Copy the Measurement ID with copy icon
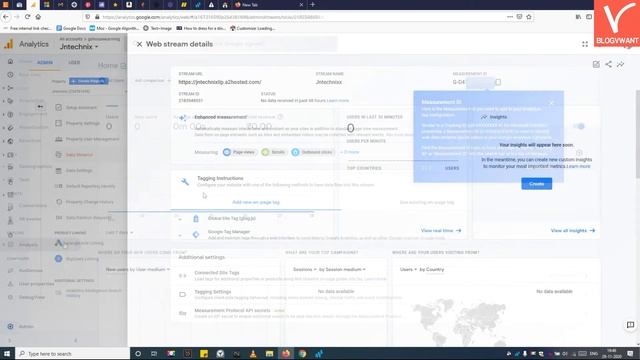Viewport: 640px width, 360px height. click(498, 82)
